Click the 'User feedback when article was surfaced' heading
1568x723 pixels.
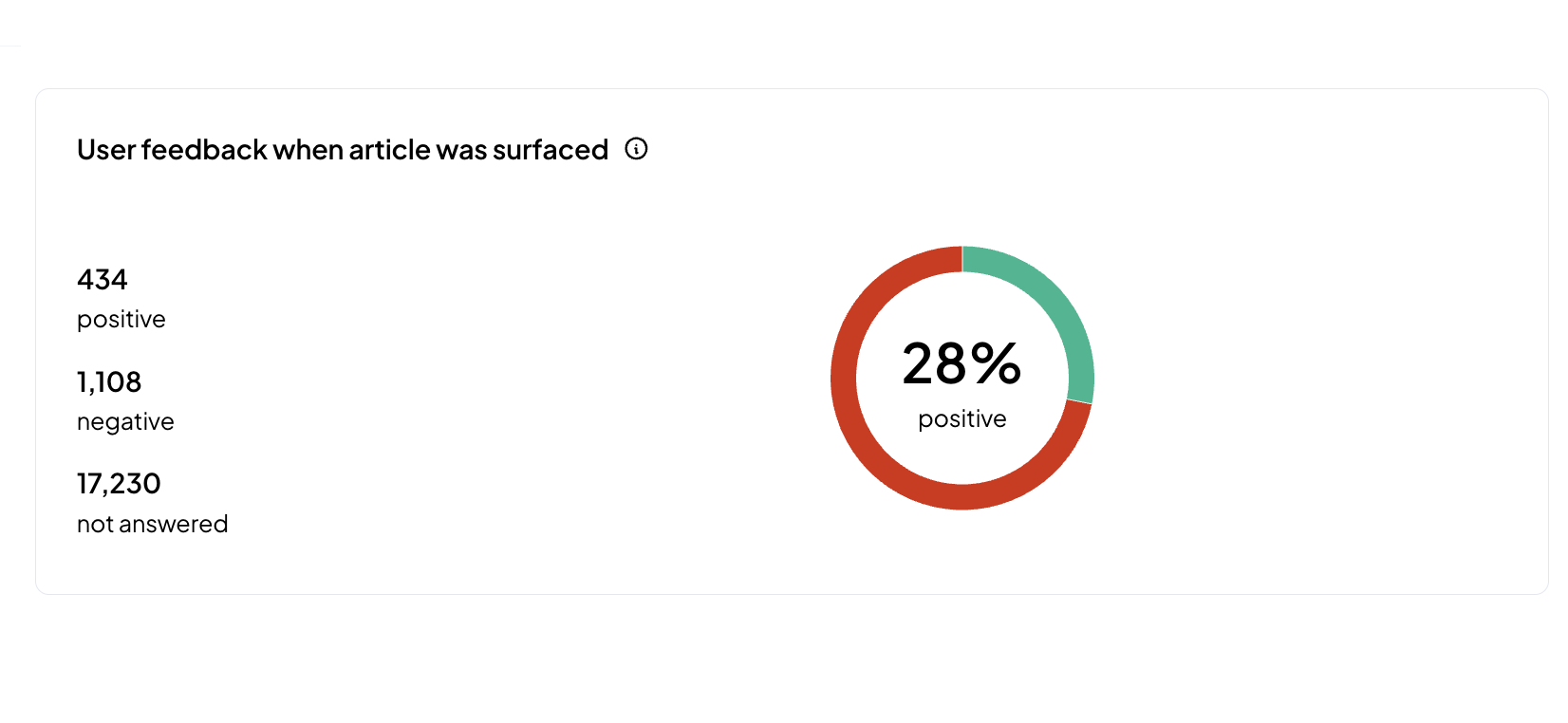[x=343, y=150]
